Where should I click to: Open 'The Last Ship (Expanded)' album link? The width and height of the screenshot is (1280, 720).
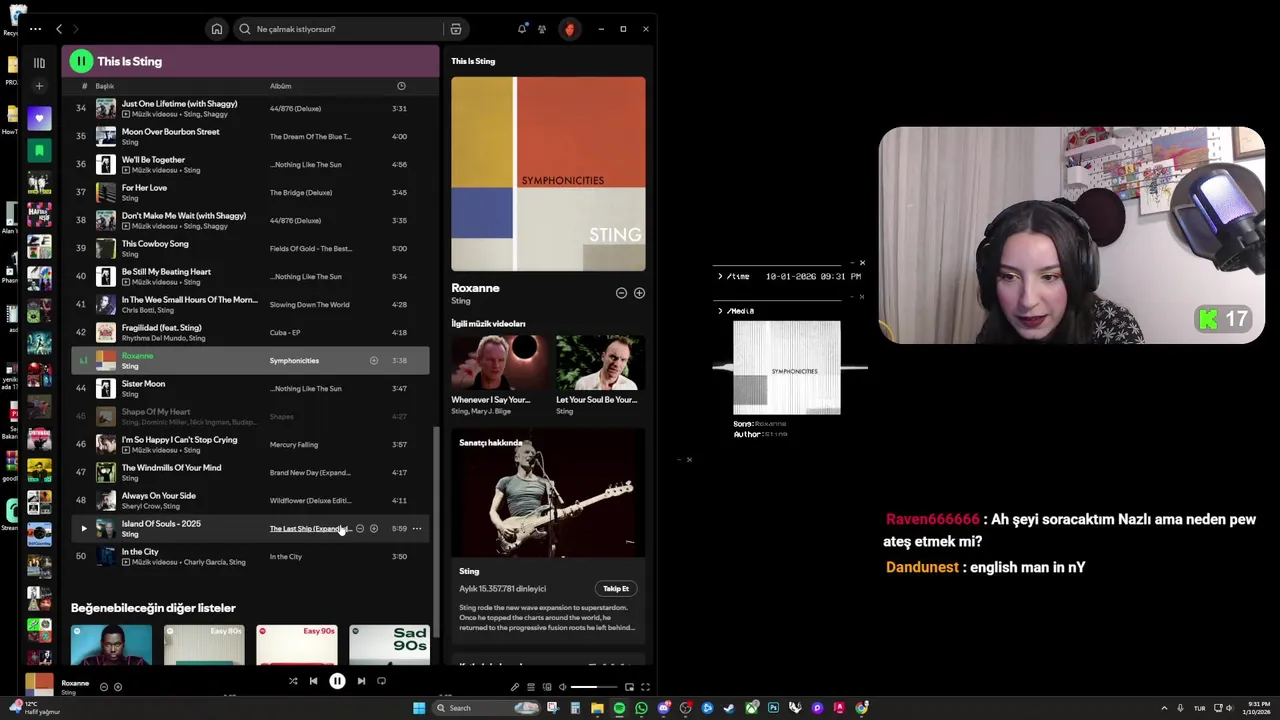click(310, 528)
